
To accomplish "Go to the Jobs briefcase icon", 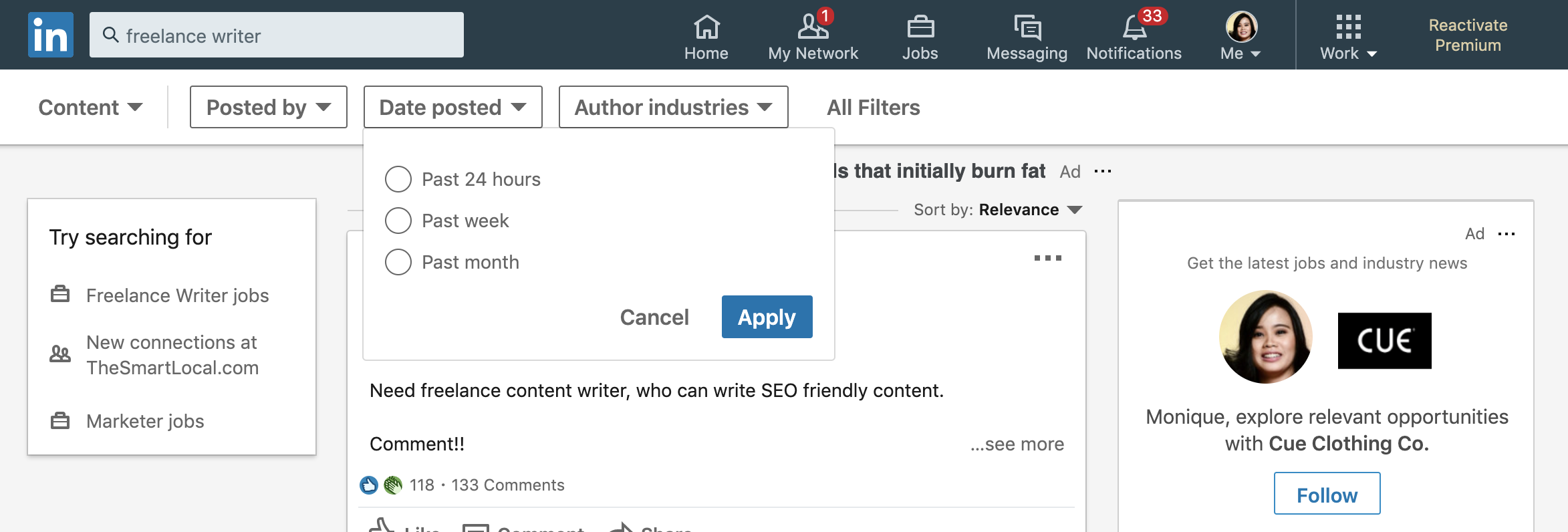I will coord(920,27).
